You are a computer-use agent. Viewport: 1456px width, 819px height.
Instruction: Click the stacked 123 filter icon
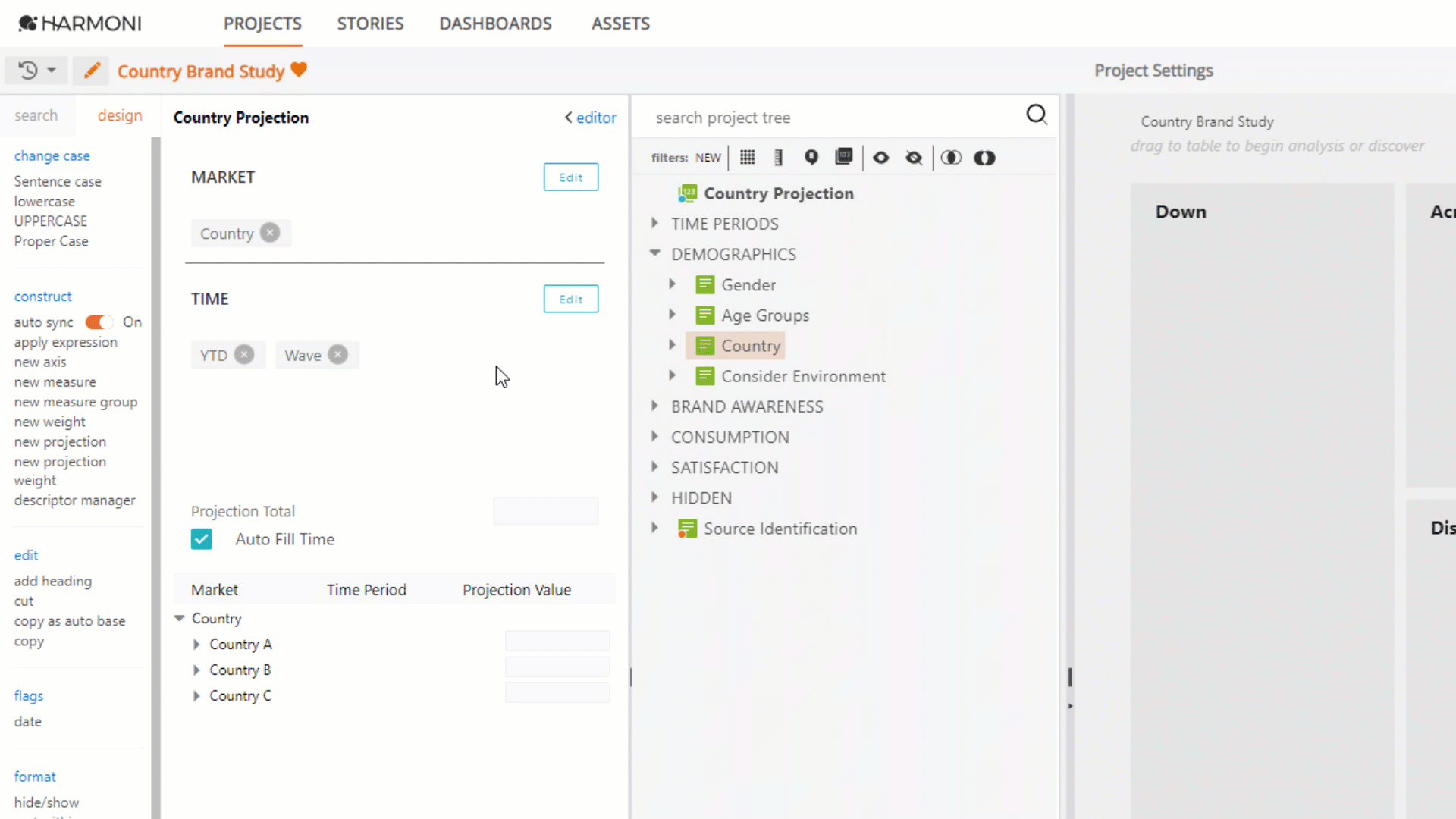(843, 157)
